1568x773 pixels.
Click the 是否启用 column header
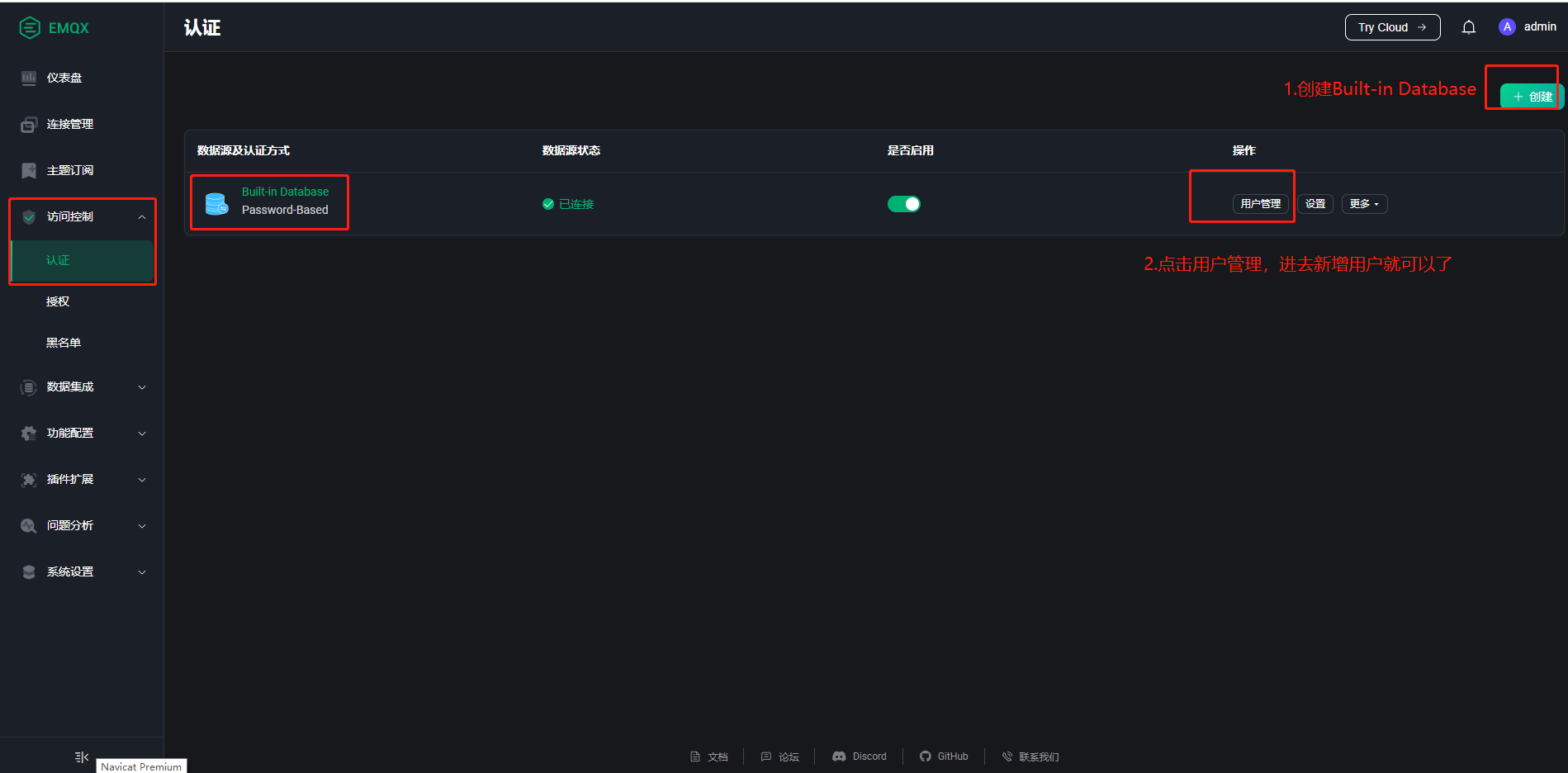pos(911,150)
